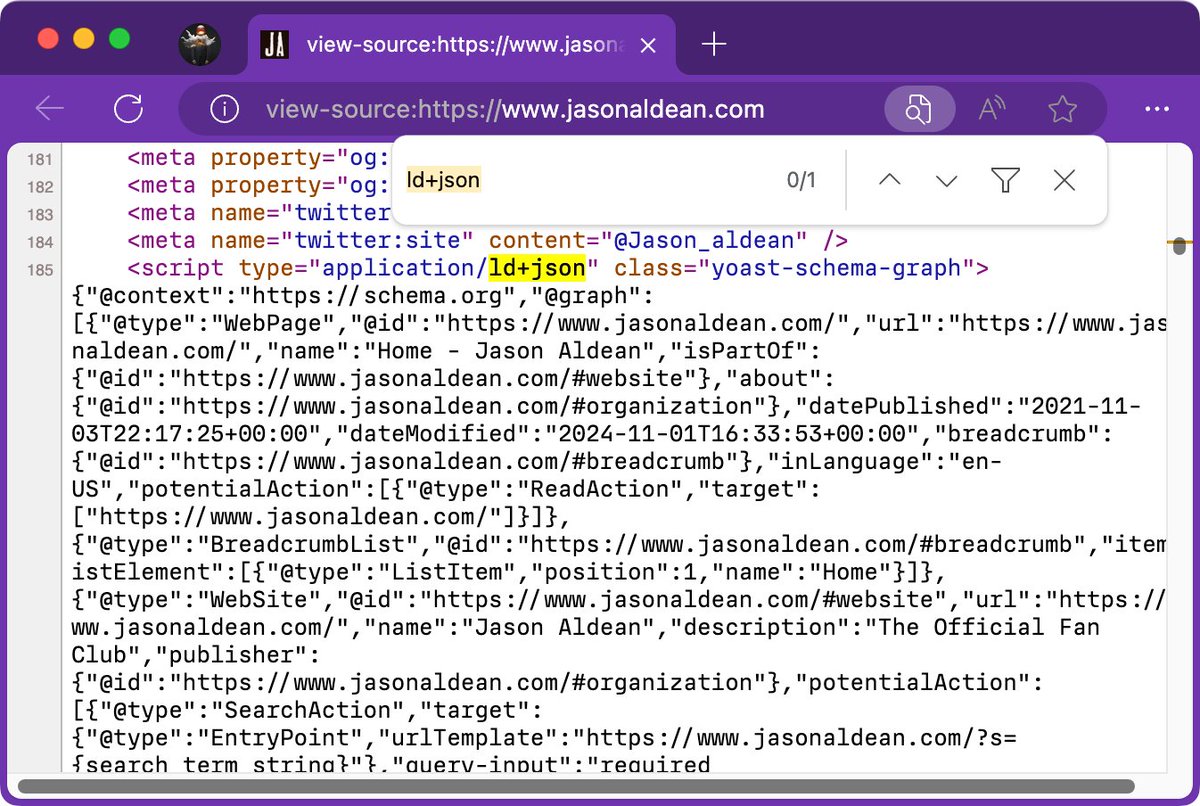The width and height of the screenshot is (1200, 806).
Task: Click the browser profile avatar
Action: click(199, 44)
